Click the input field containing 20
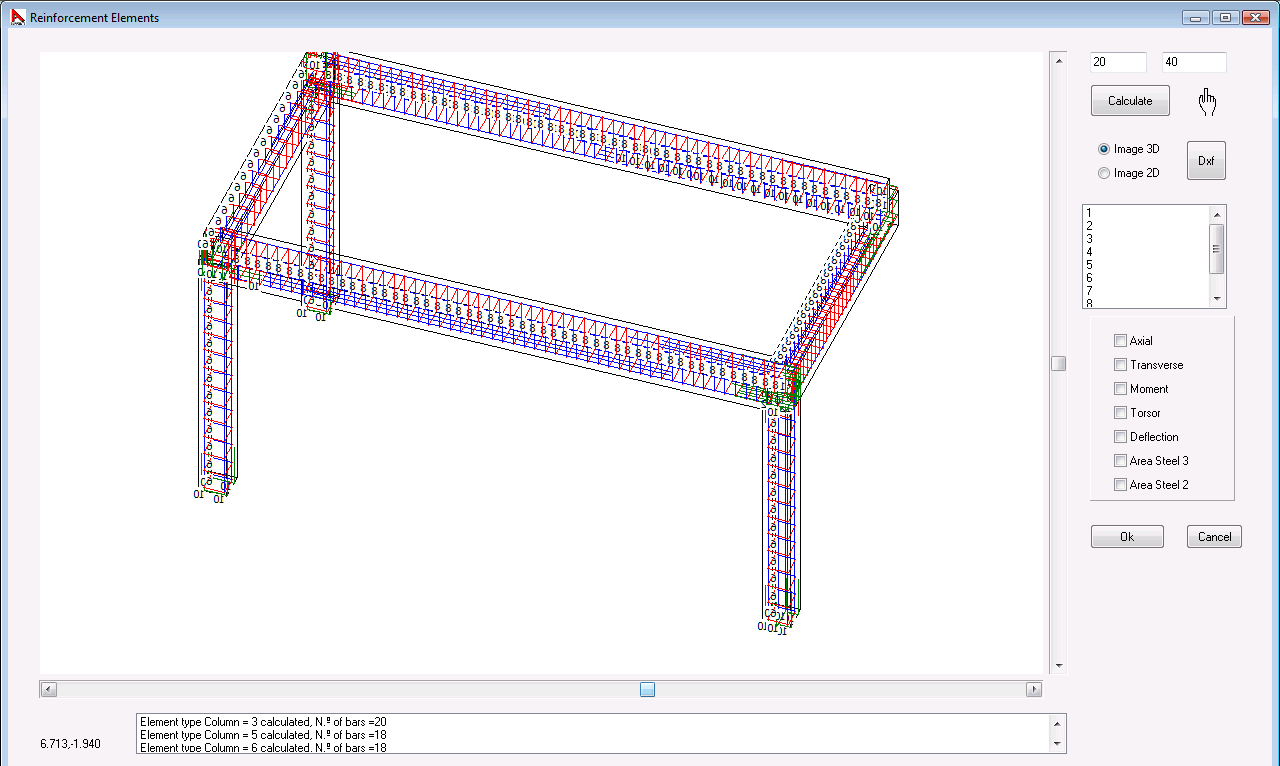Viewport: 1280px width, 766px height. coord(1118,62)
